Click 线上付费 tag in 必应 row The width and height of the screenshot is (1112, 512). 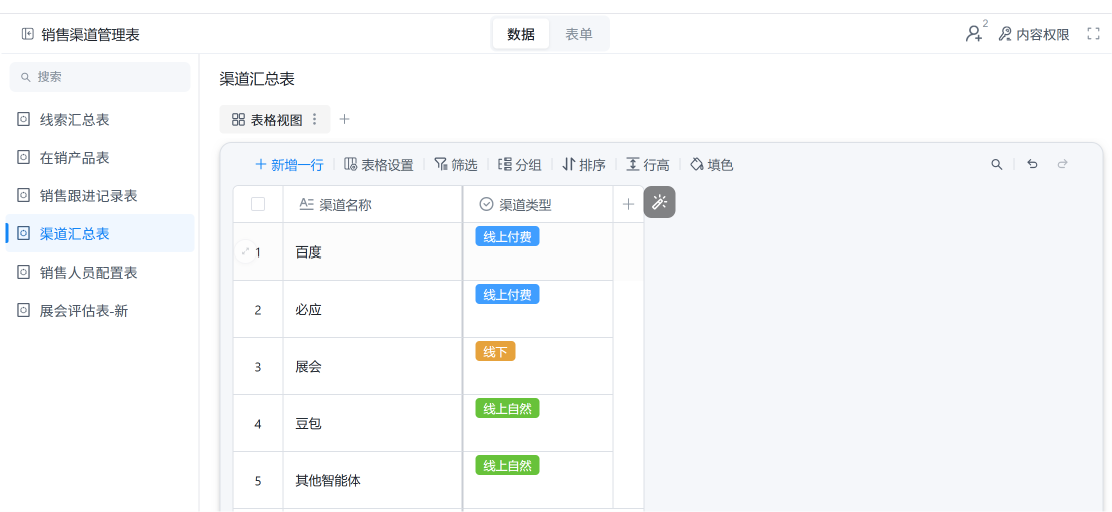(x=507, y=294)
